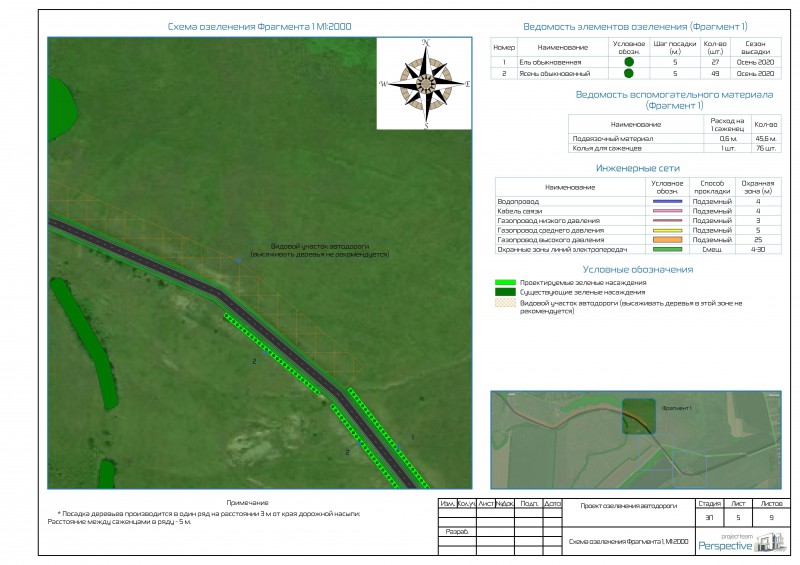Select the pink Кабель связи line swatch
The height and width of the screenshot is (565, 800).
click(x=667, y=211)
